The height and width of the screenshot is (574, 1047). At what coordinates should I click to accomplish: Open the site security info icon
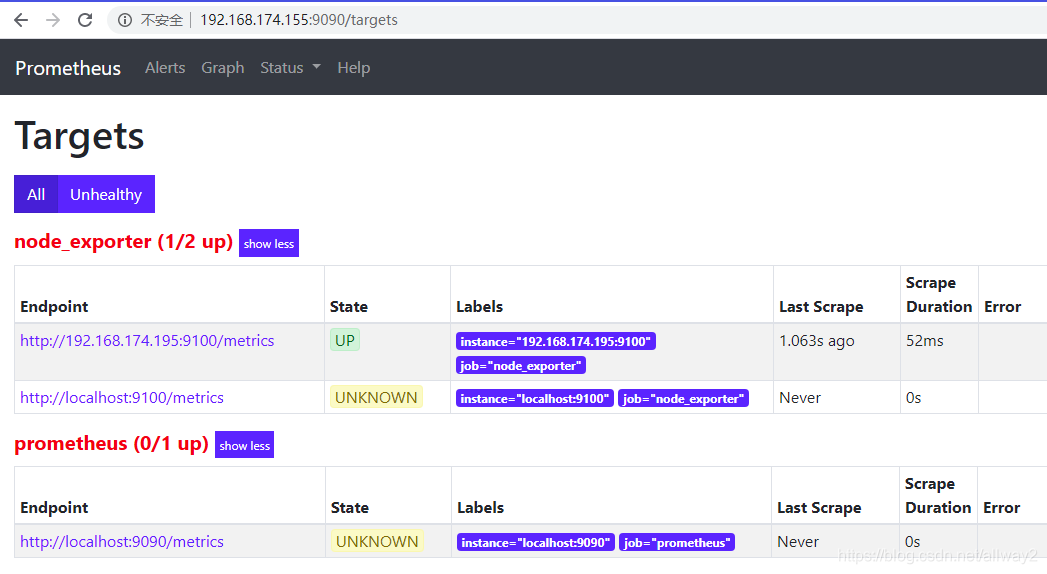pos(125,20)
